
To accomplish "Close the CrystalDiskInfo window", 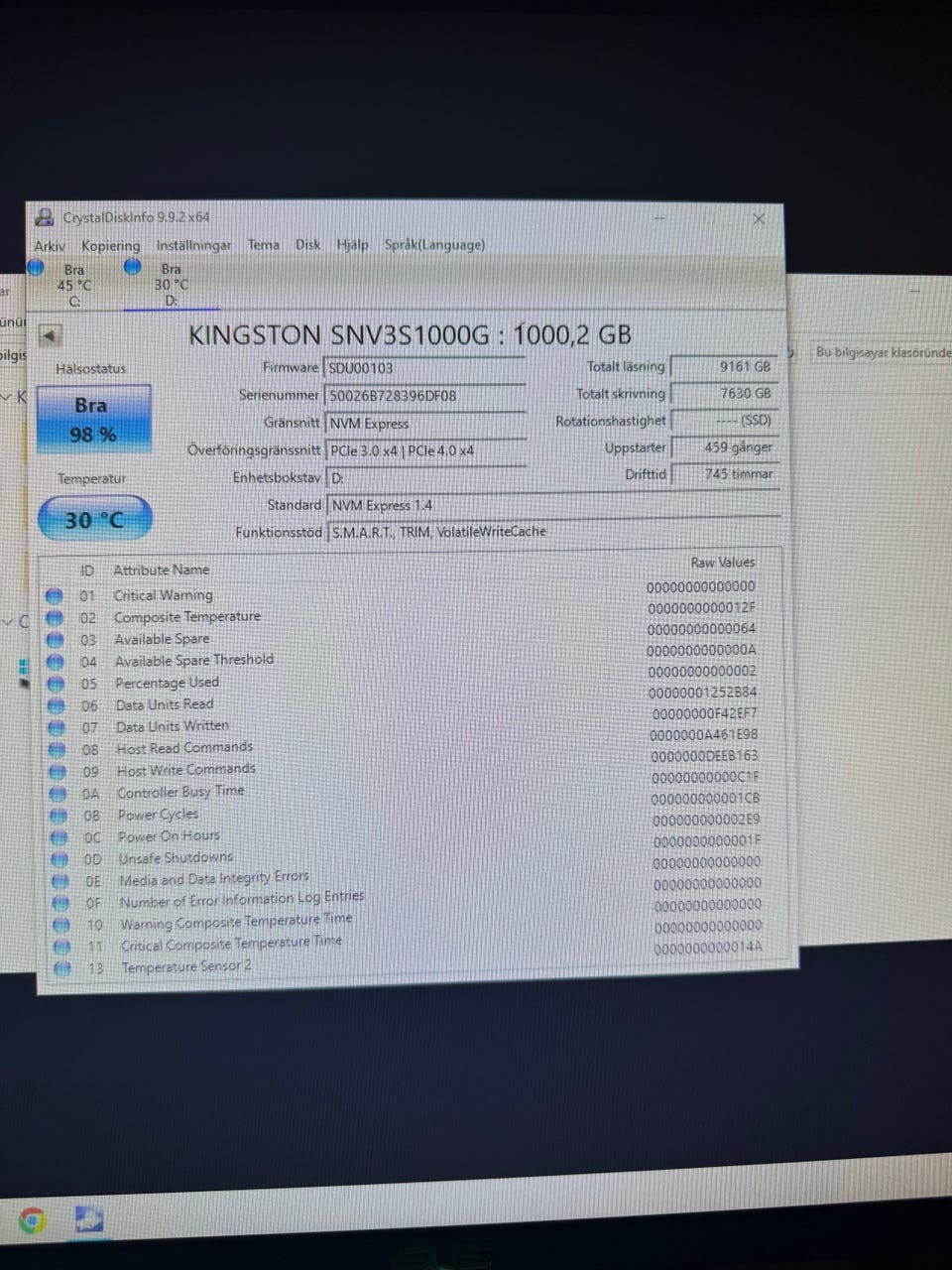I will tap(759, 218).
